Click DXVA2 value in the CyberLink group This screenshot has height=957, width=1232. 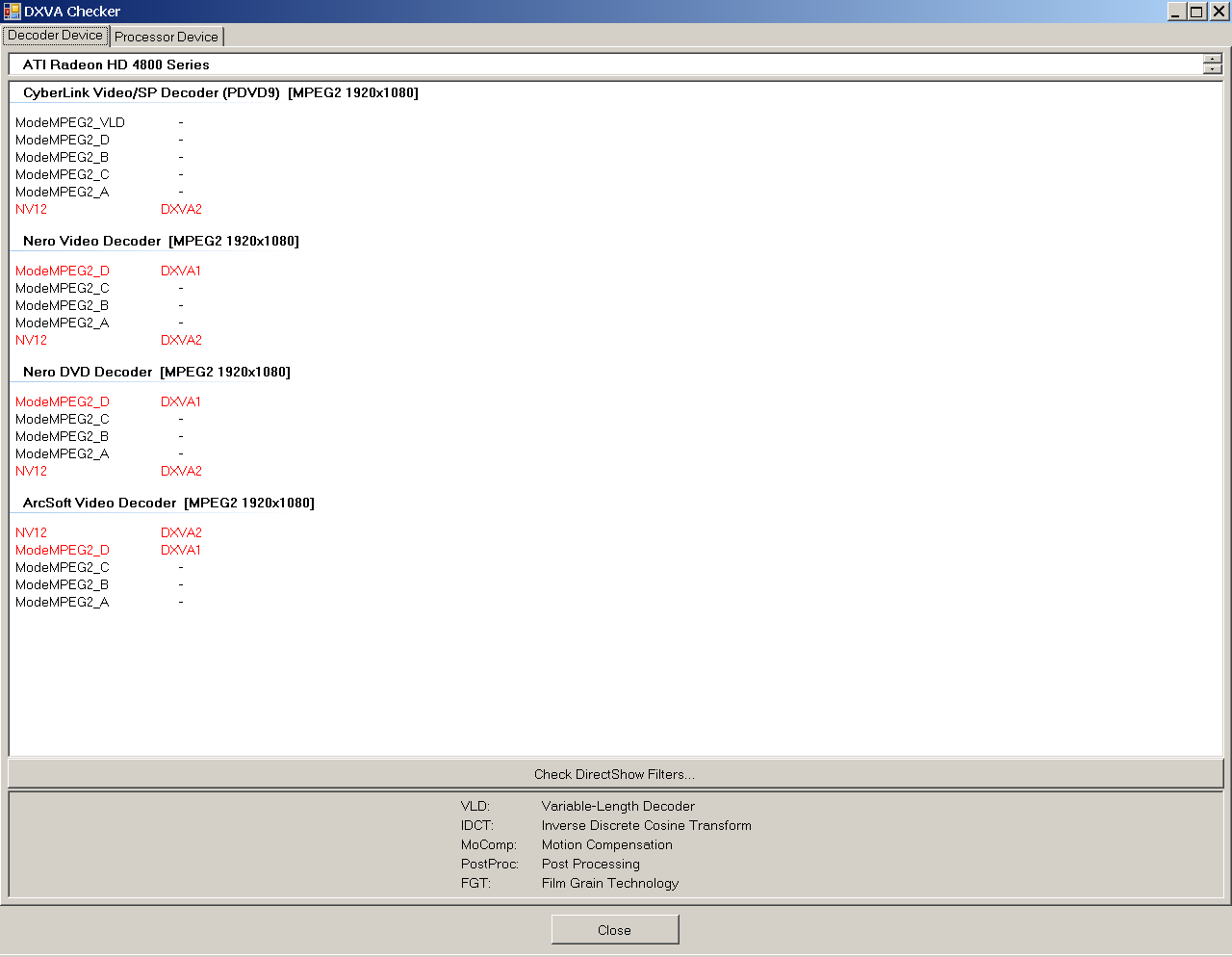tap(182, 210)
